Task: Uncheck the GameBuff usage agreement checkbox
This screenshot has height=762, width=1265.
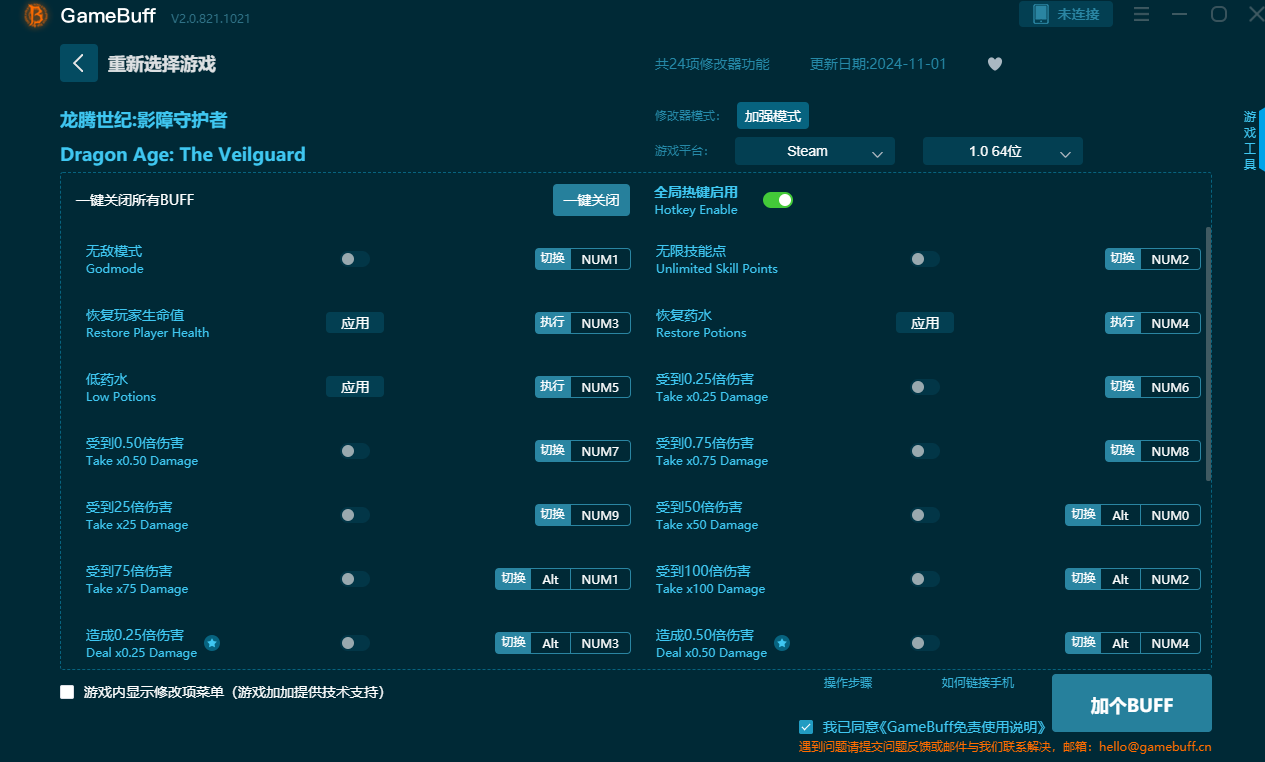Action: tap(806, 727)
